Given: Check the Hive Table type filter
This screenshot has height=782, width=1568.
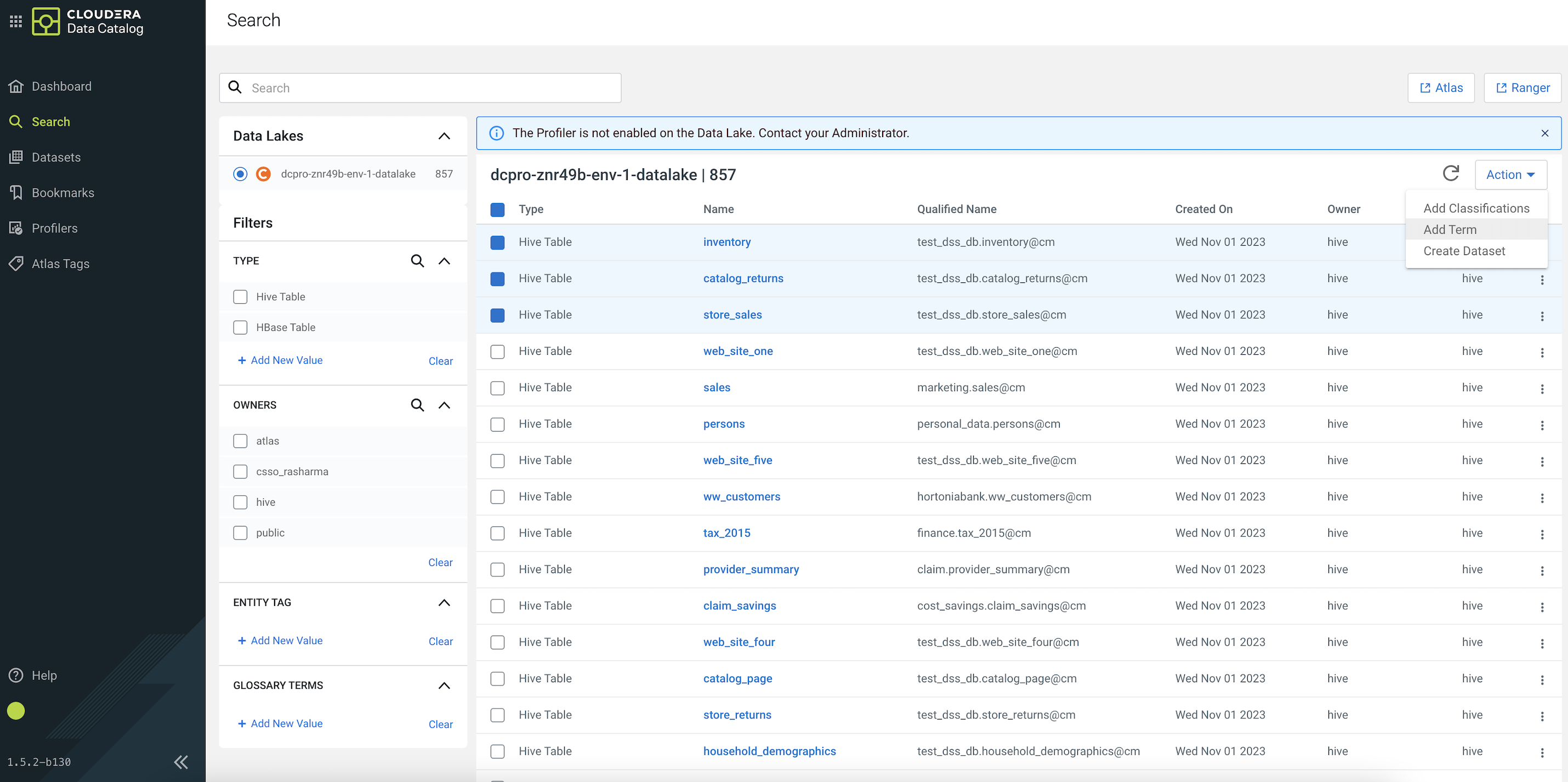Looking at the screenshot, I should 241,297.
